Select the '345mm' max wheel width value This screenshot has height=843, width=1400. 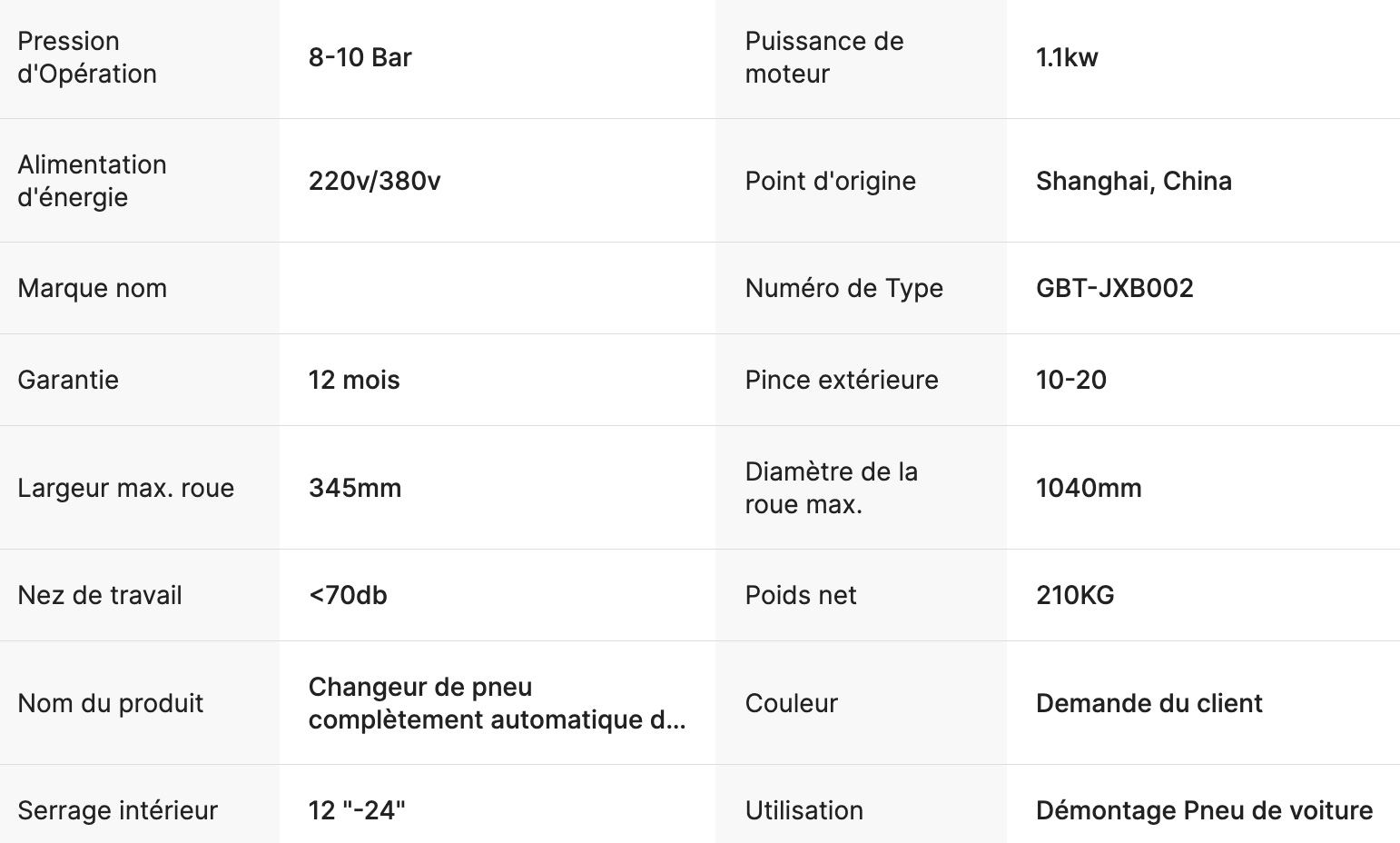click(354, 489)
